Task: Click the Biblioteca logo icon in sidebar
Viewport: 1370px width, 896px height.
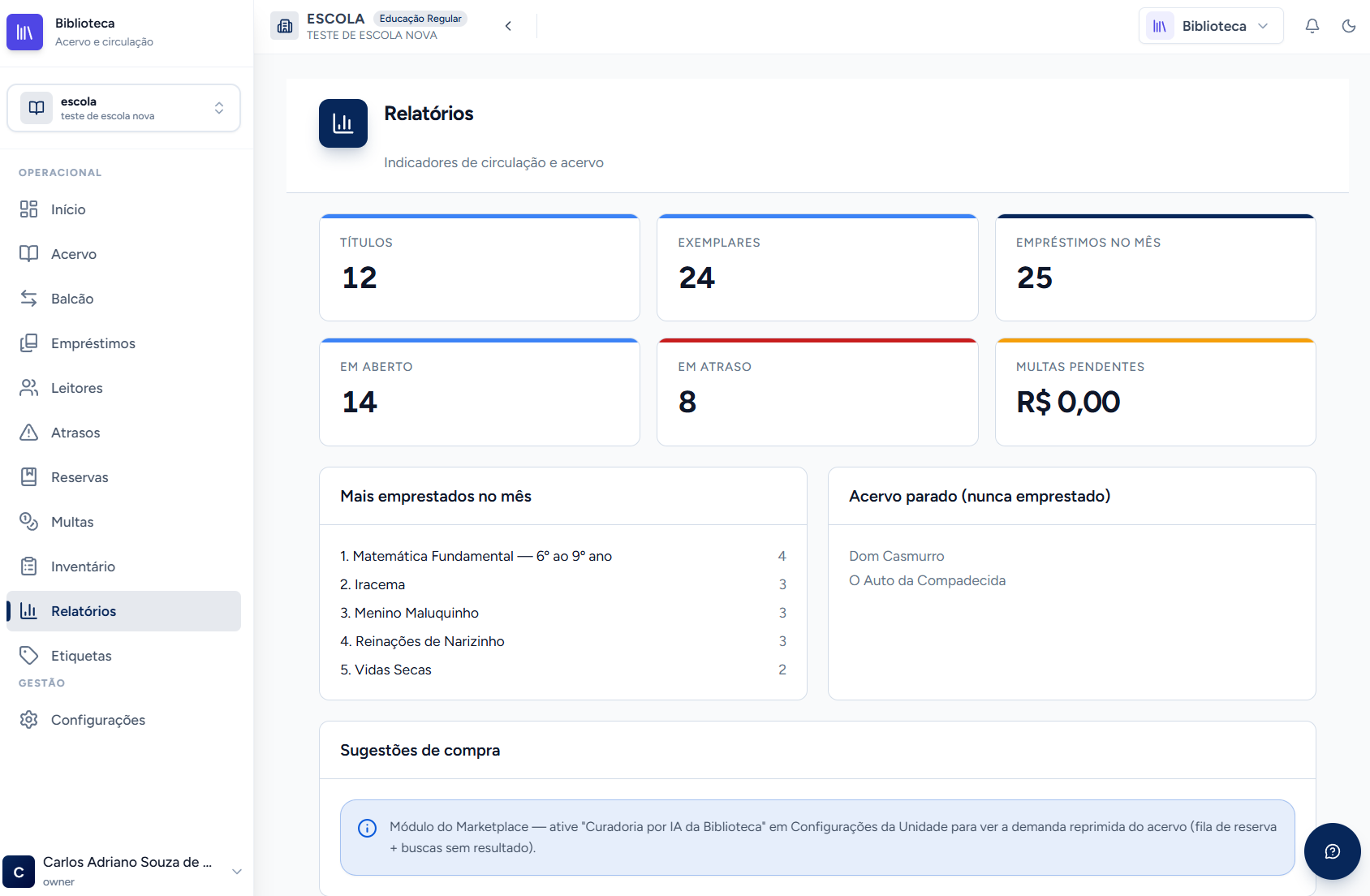Action: pyautogui.click(x=24, y=32)
